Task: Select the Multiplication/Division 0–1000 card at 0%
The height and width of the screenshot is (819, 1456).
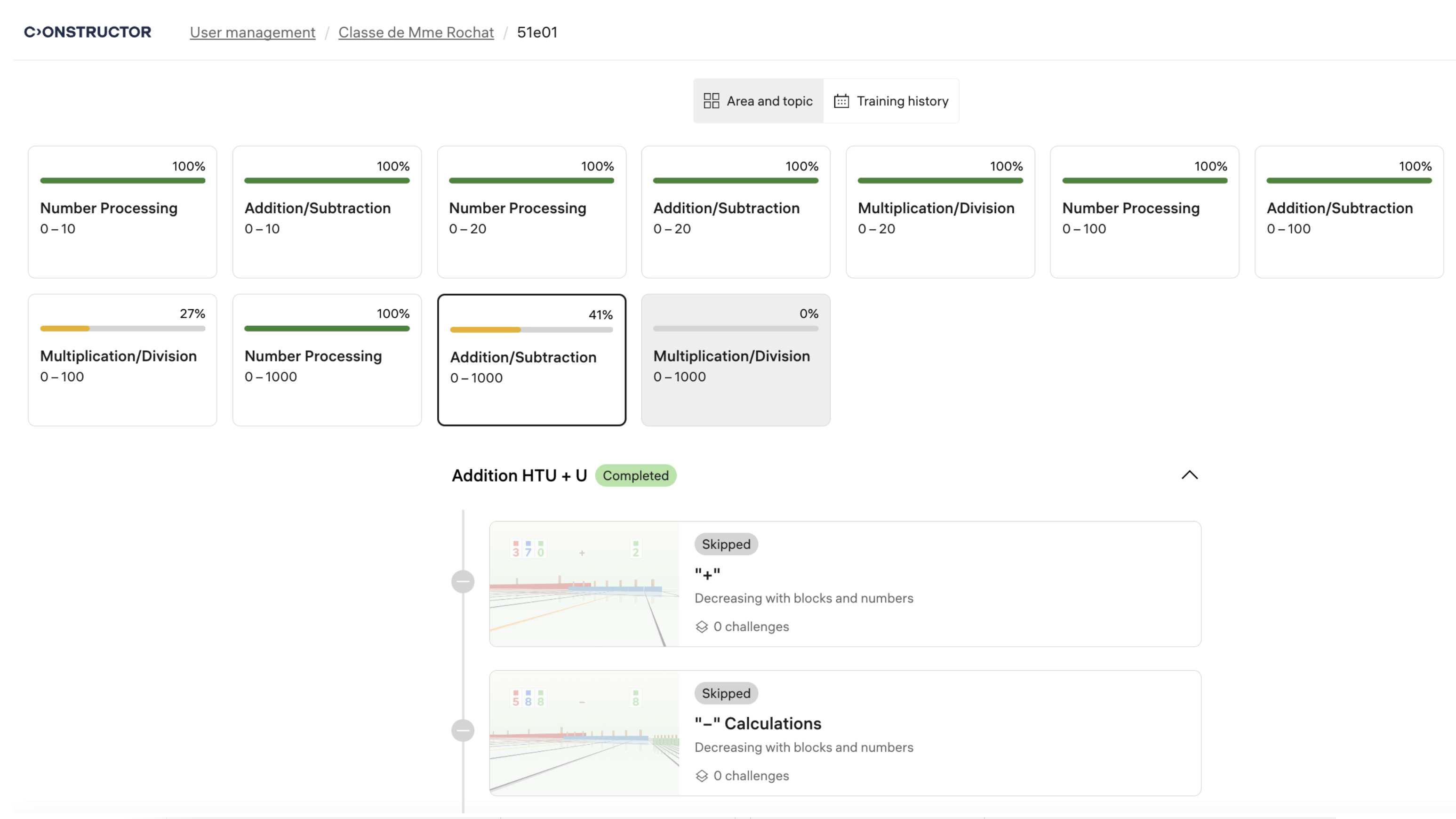Action: tap(736, 360)
